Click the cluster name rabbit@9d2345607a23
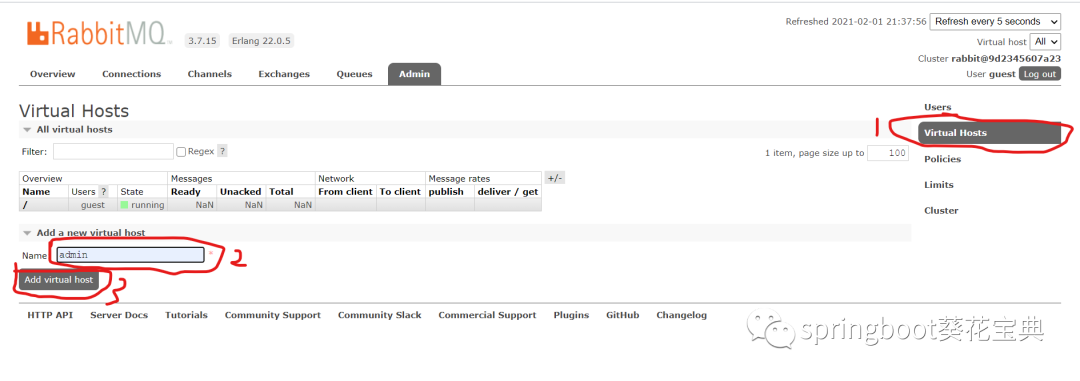Screen dimensions: 1080x381 [1006, 59]
